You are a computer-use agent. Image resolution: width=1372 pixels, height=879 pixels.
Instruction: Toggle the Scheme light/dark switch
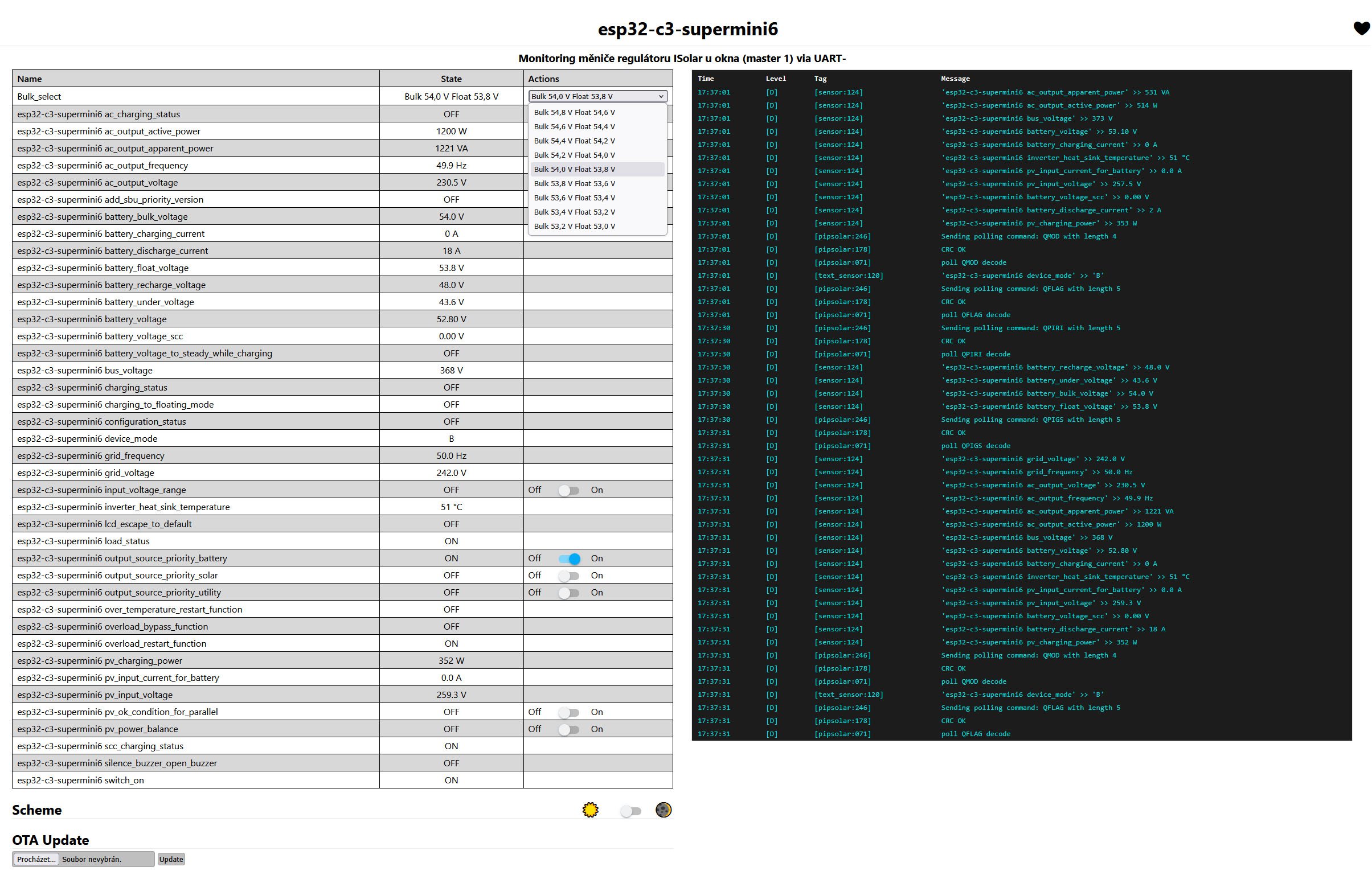click(630, 811)
